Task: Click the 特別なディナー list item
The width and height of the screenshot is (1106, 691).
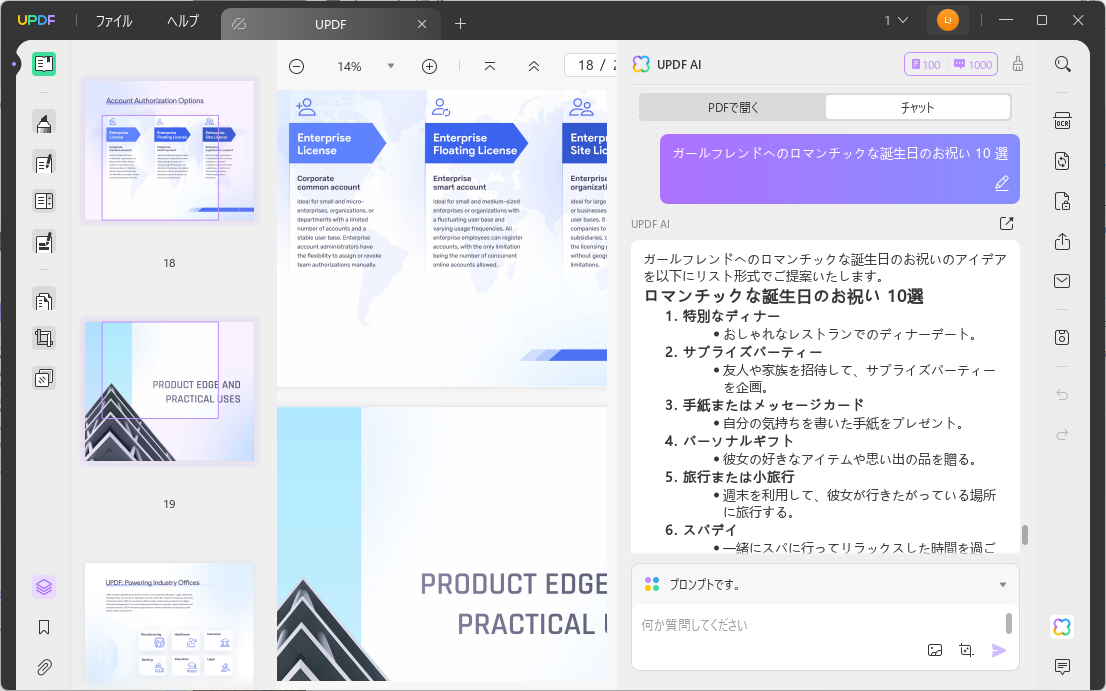Action: [x=731, y=316]
